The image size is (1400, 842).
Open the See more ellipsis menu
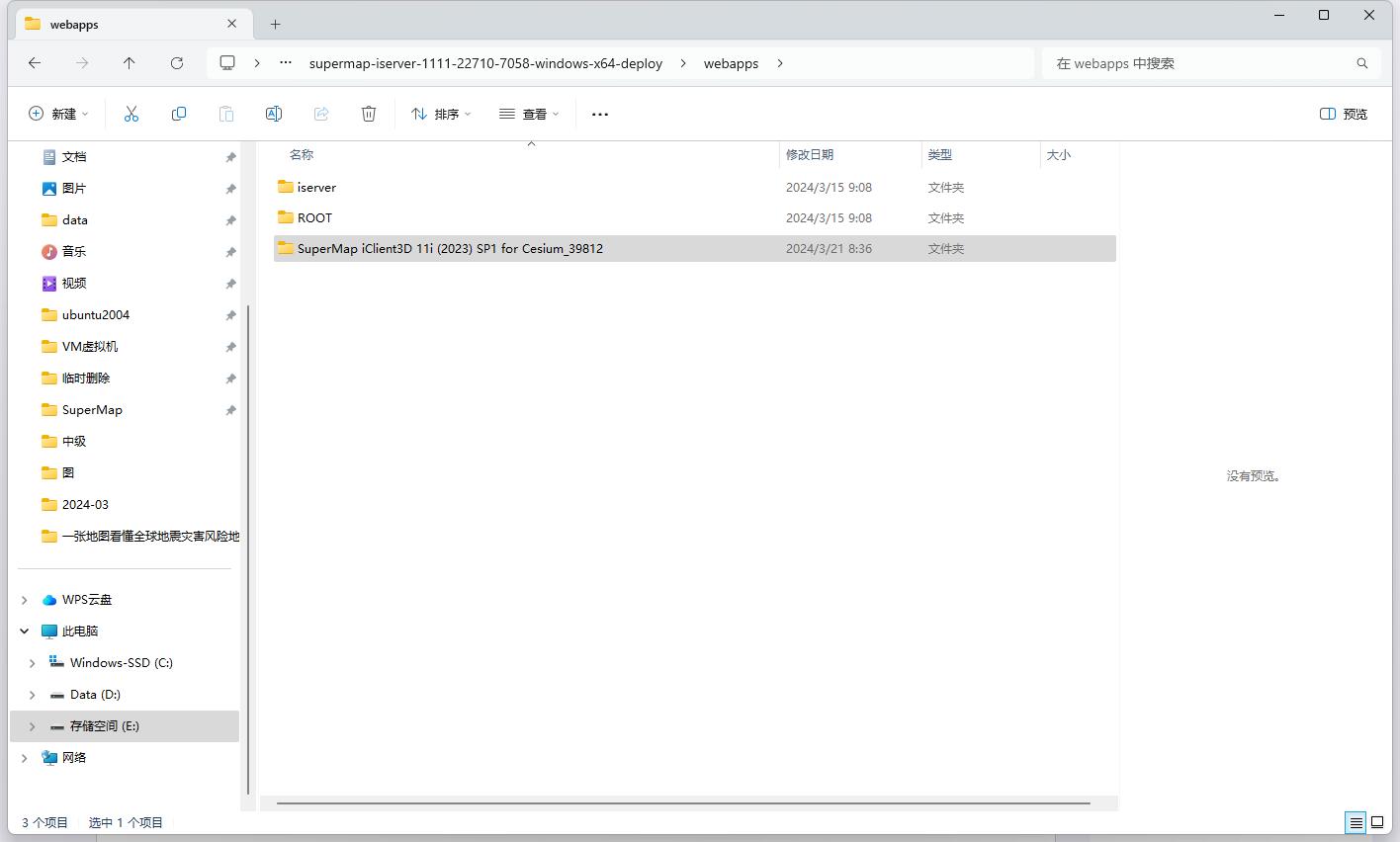(x=600, y=114)
